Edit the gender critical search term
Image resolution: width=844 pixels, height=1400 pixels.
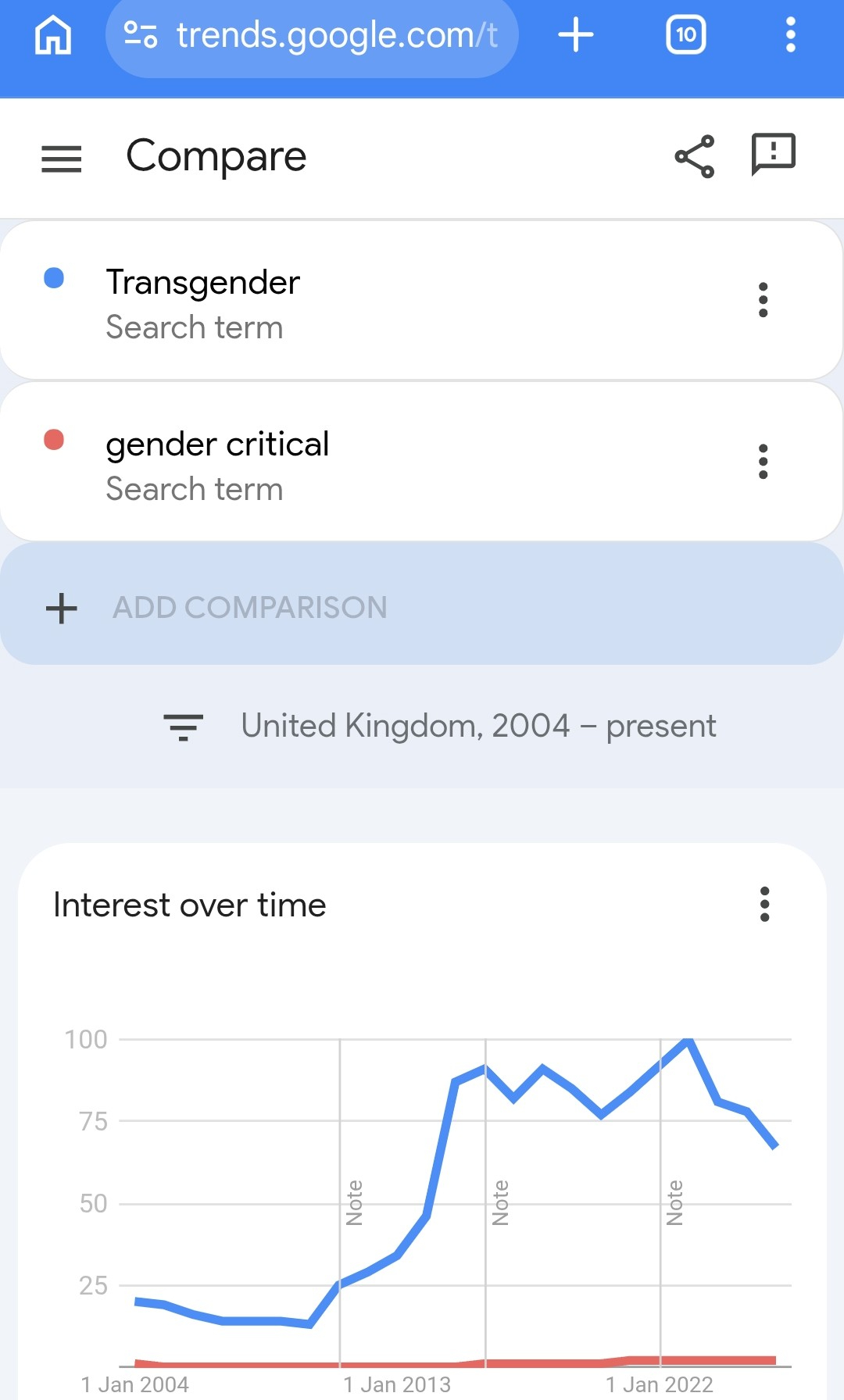(x=217, y=445)
